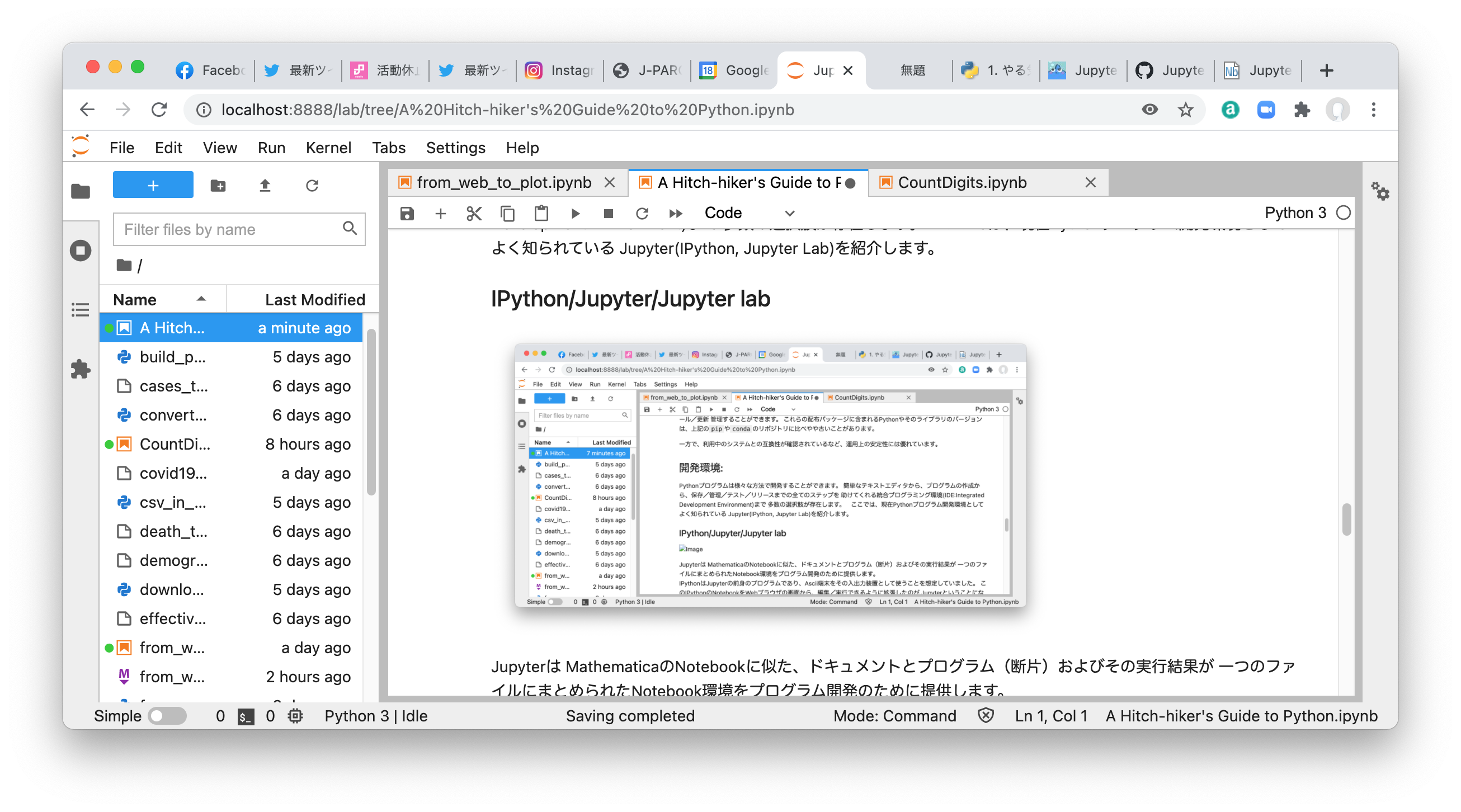
Task: Open table of contents sidebar icon
Action: [x=81, y=310]
